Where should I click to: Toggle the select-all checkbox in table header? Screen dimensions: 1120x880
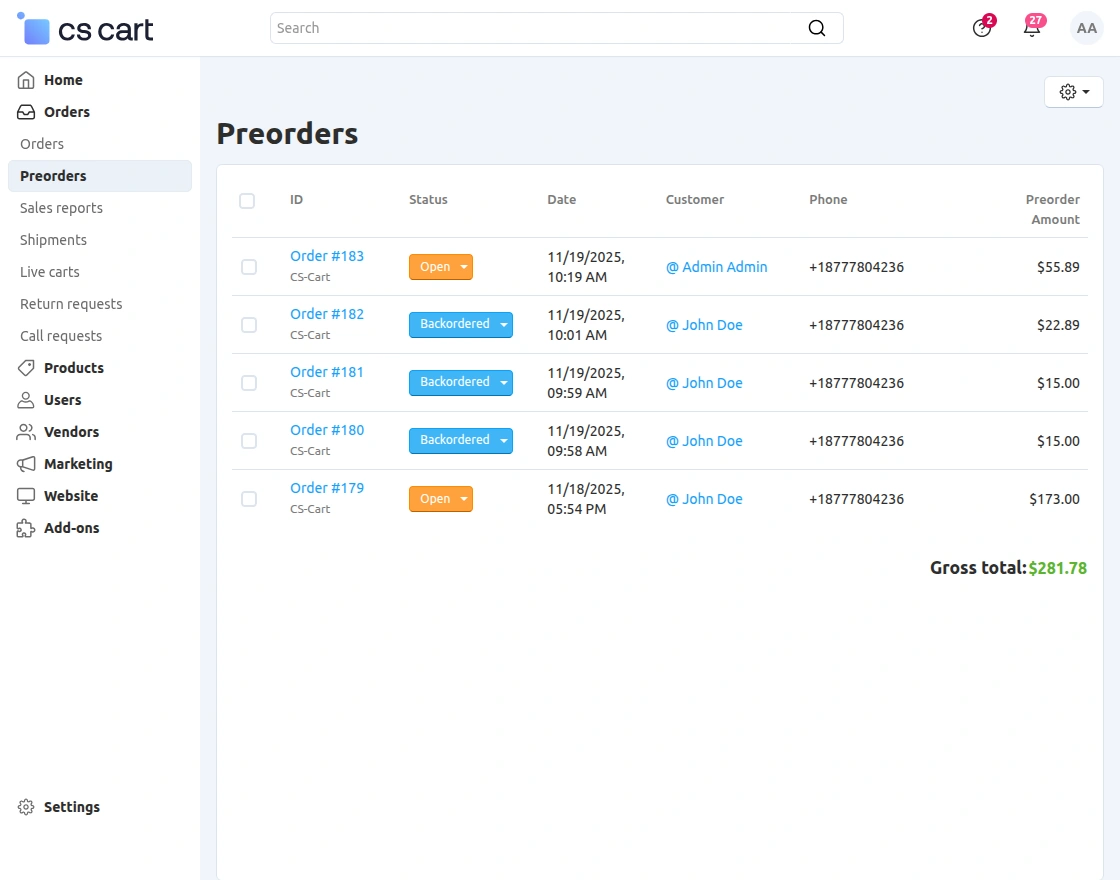[247, 201]
